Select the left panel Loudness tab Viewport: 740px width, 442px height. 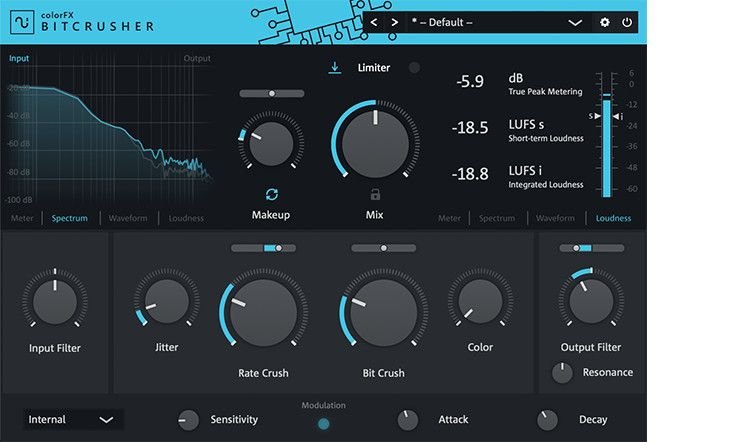[186, 218]
